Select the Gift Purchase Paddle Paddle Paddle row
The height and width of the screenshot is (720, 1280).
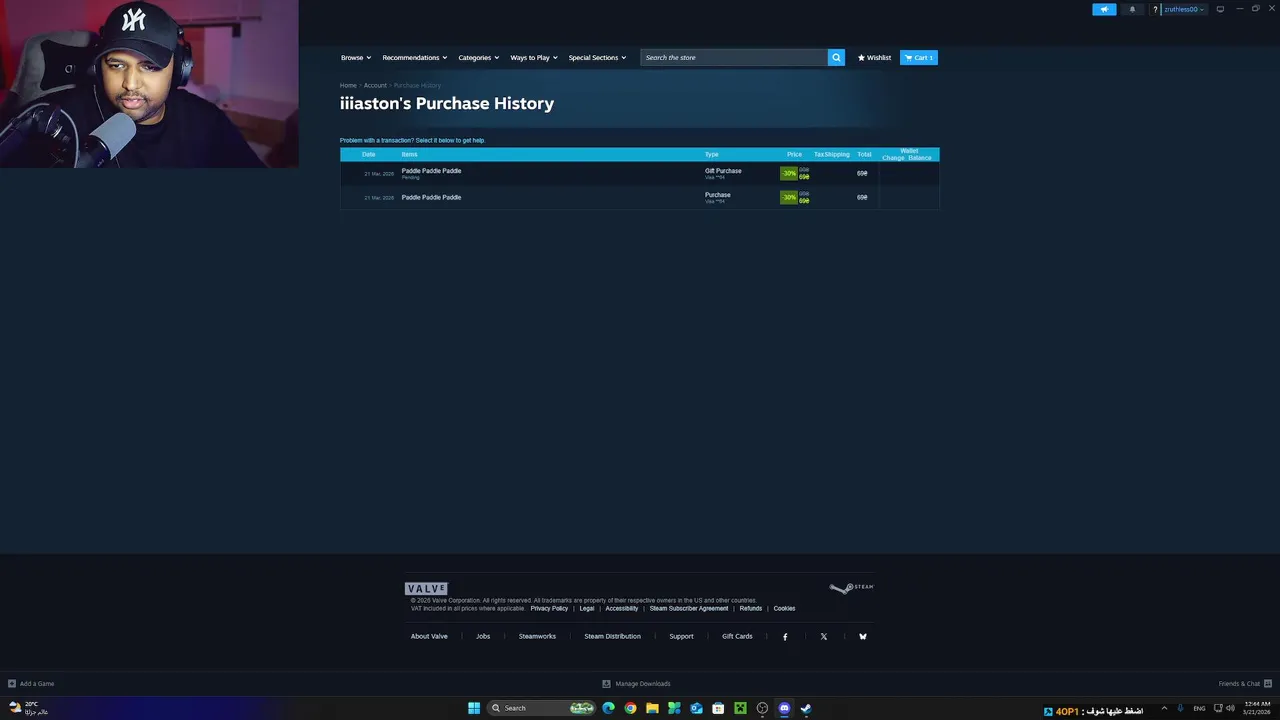[x=639, y=173]
